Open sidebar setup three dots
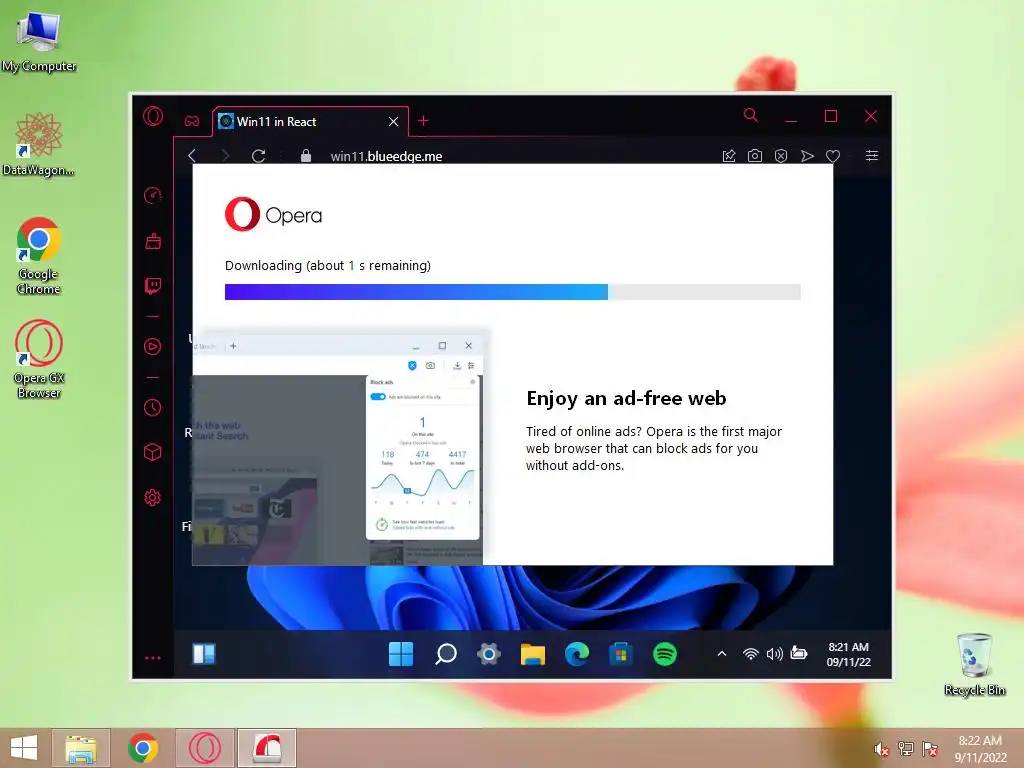Image resolution: width=1024 pixels, height=768 pixels. pyautogui.click(x=153, y=658)
